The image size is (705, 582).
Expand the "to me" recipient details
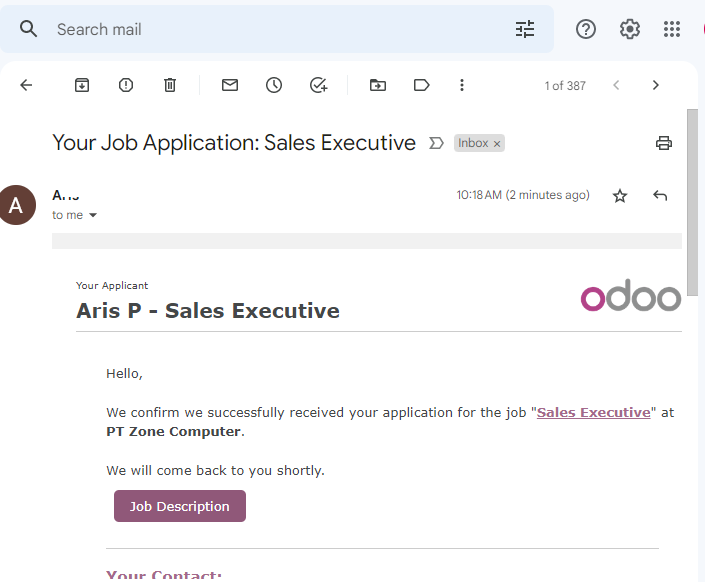[93, 215]
